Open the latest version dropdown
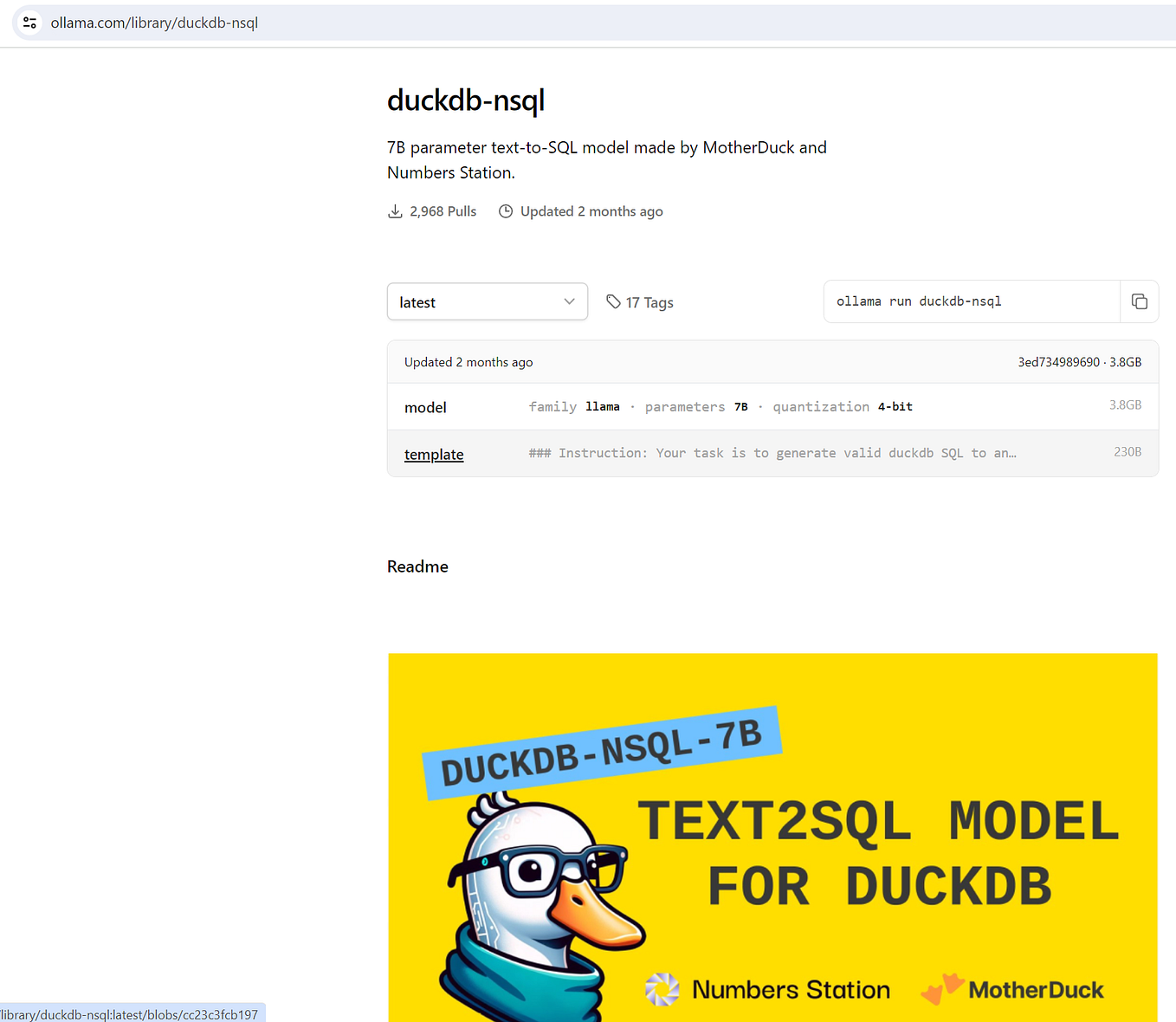This screenshot has height=1022, width=1176. [487, 301]
